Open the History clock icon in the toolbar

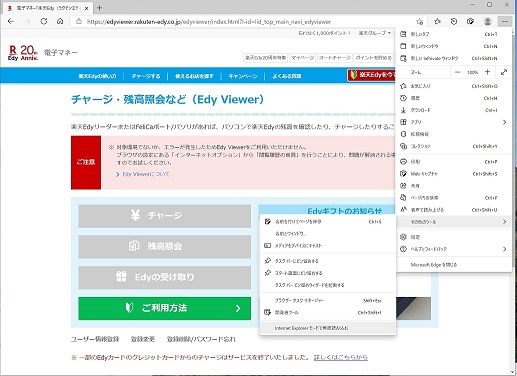(x=454, y=21)
